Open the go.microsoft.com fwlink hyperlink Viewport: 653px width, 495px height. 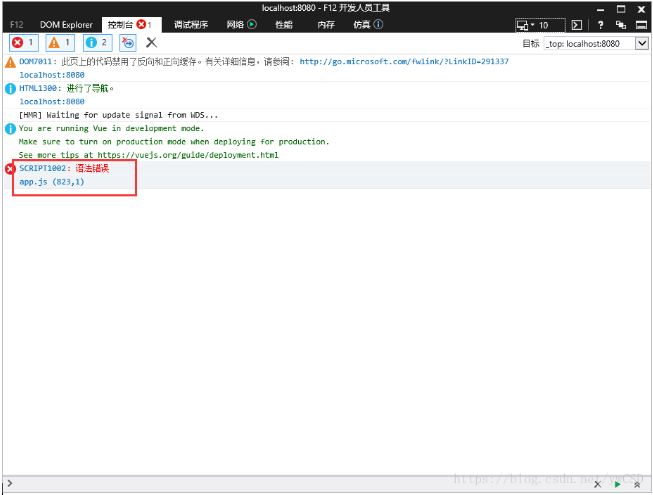pos(404,62)
